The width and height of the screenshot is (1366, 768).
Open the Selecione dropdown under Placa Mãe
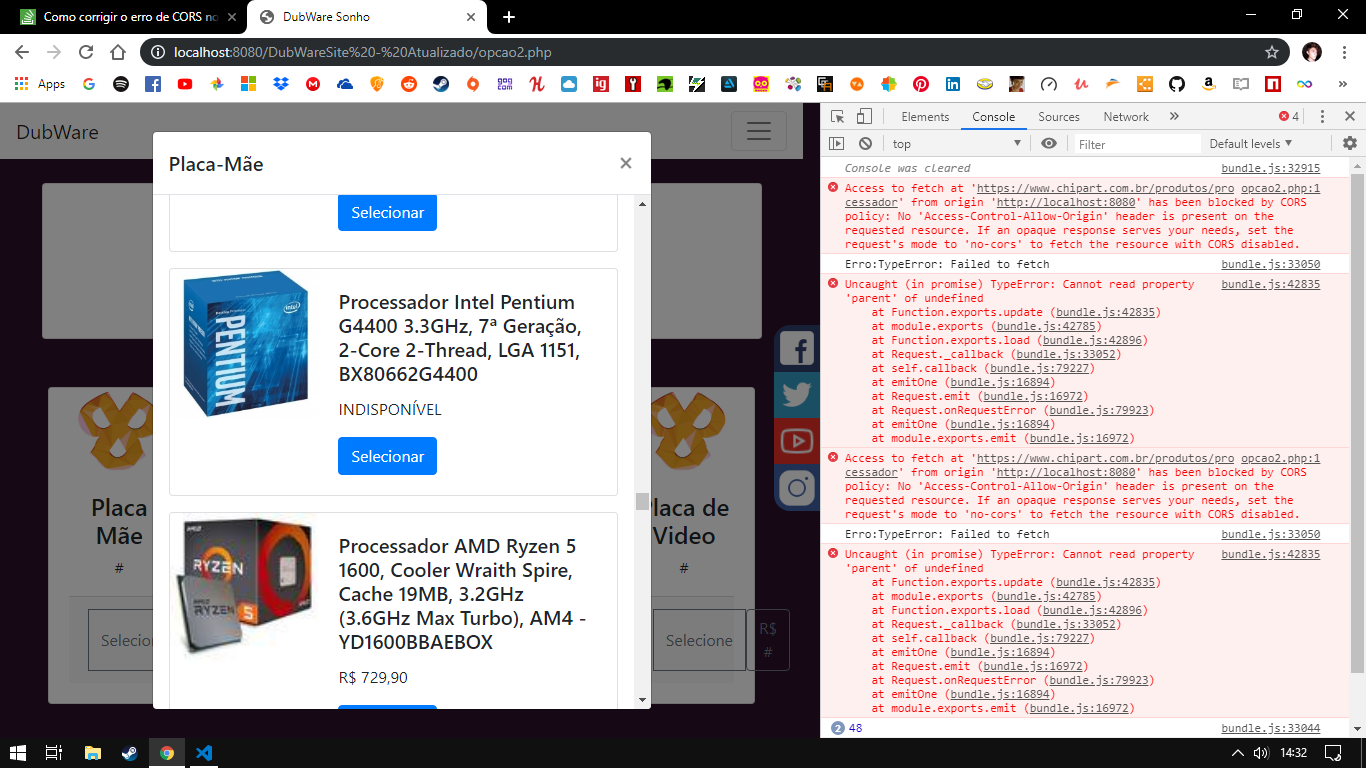[121, 640]
